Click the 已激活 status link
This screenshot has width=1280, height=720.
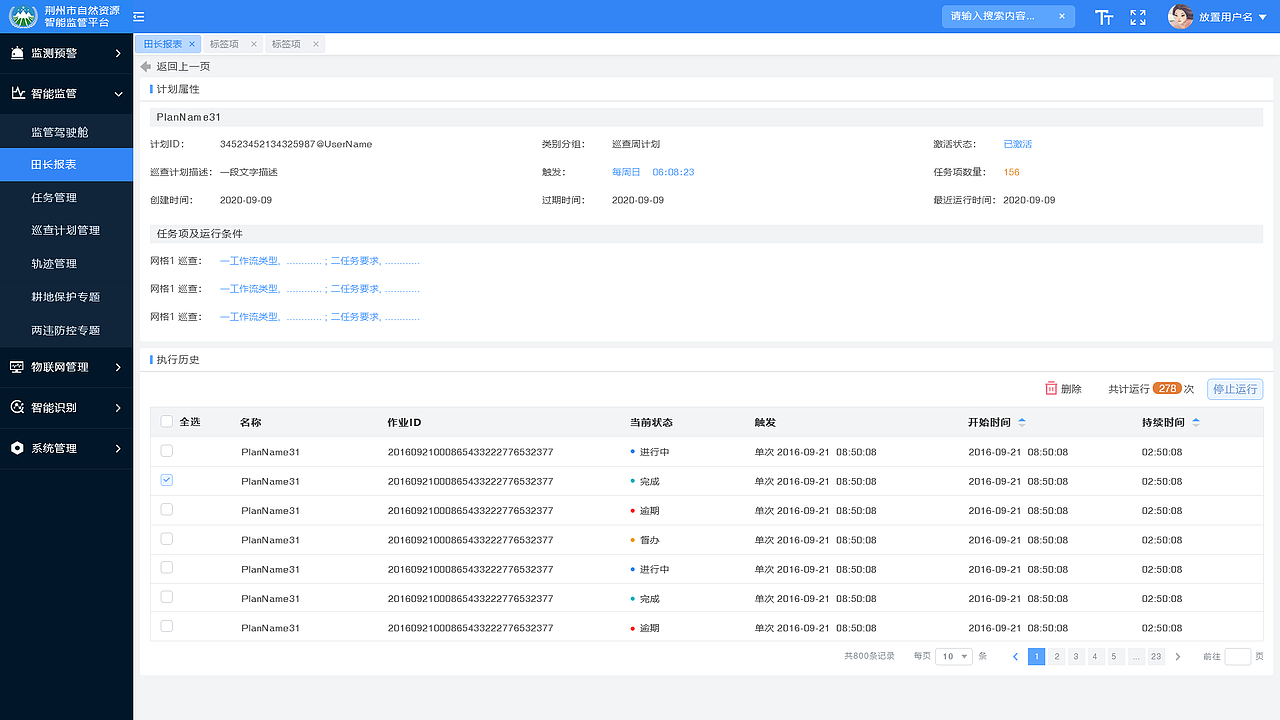1017,144
